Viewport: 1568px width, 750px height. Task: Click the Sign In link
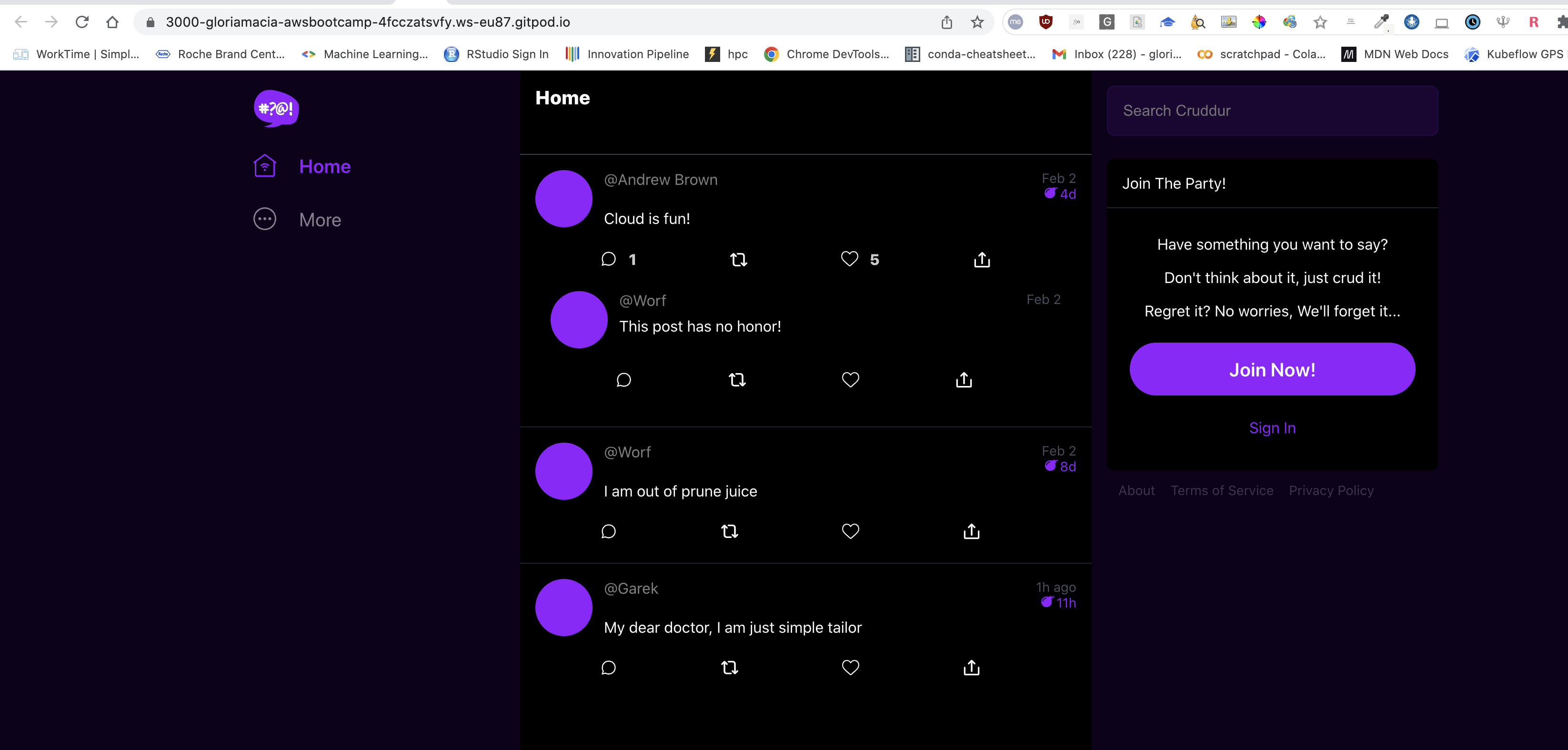(x=1272, y=428)
